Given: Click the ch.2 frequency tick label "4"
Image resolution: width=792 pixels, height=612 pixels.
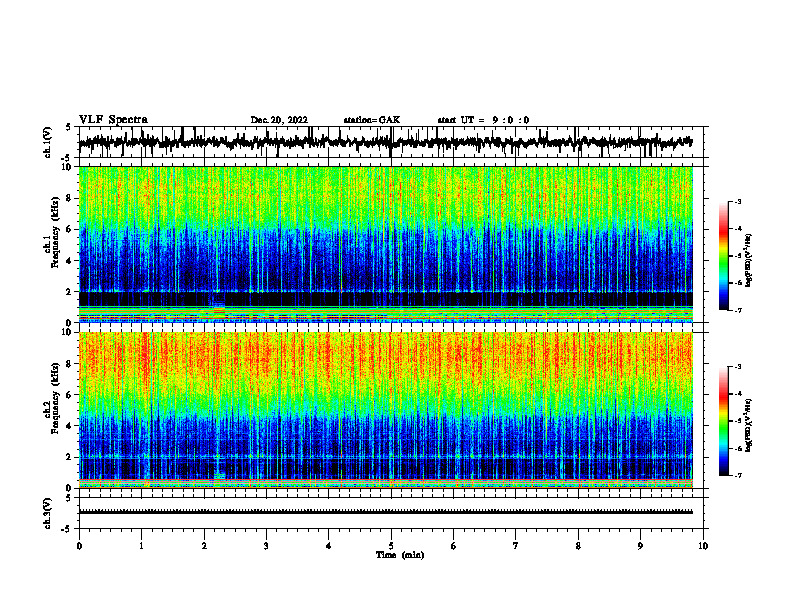Looking at the screenshot, I should 69,426.
